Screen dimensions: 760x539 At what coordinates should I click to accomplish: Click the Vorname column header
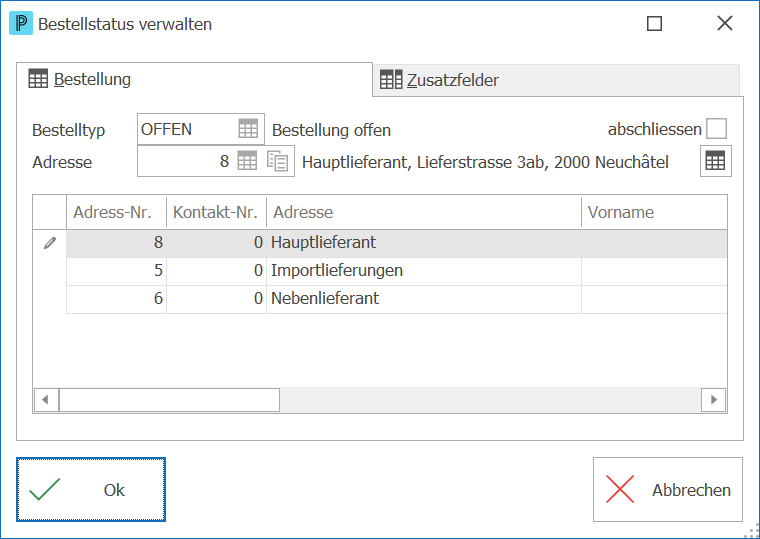pyautogui.click(x=654, y=212)
